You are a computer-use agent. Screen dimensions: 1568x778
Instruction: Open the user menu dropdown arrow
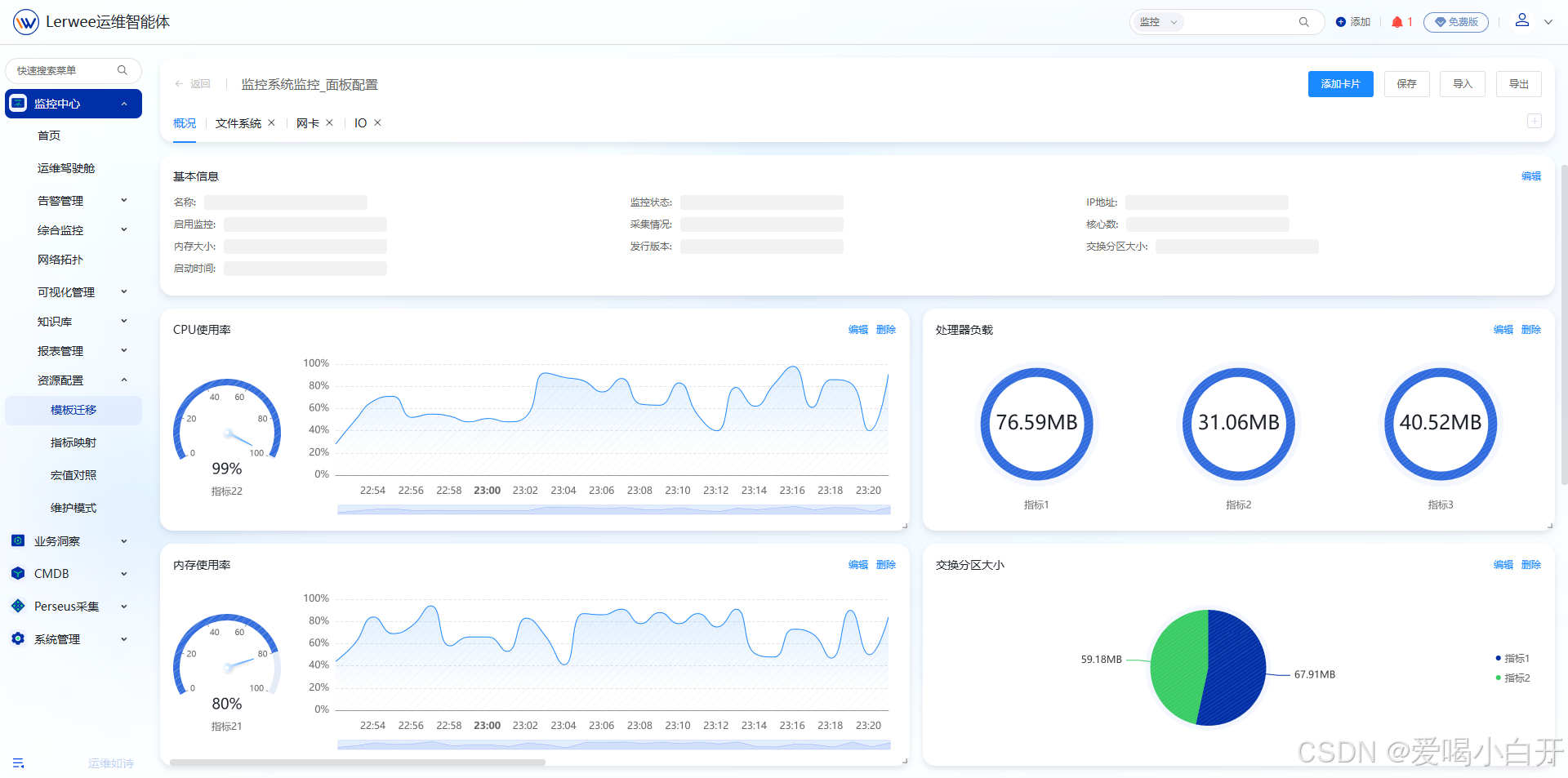point(1548,22)
